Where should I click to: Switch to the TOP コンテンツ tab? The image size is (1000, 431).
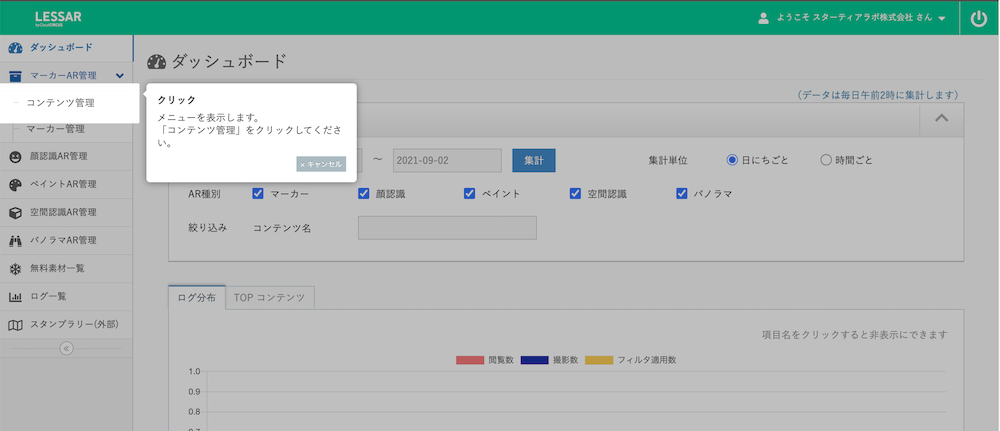point(270,298)
